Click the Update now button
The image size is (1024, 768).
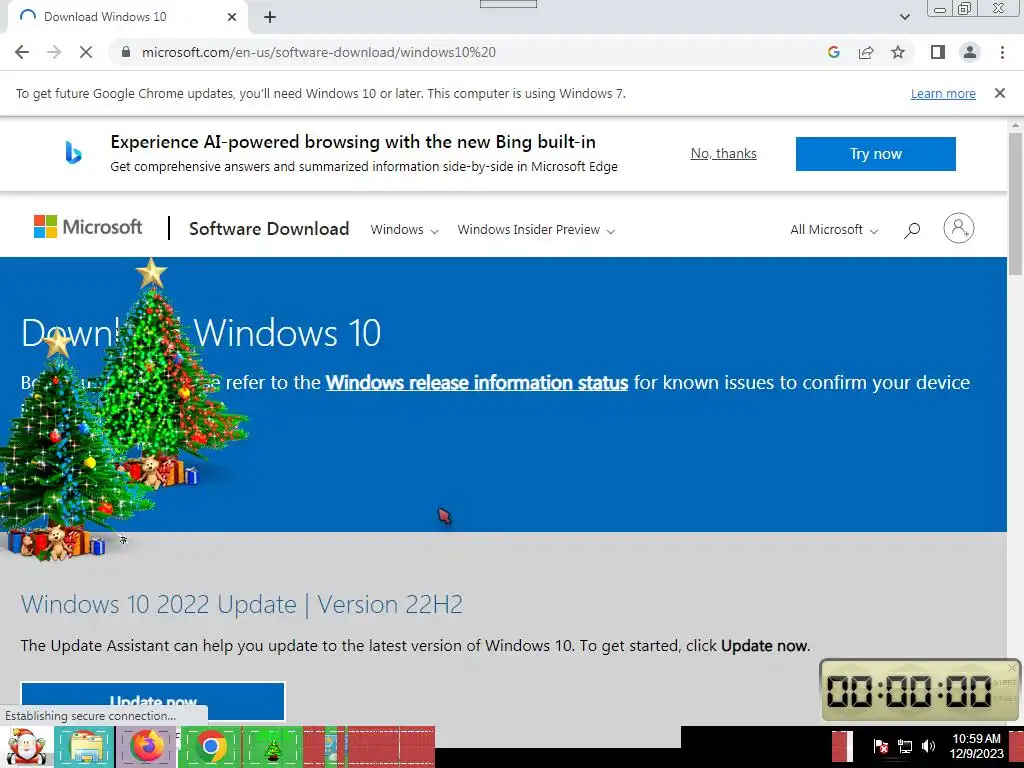[x=153, y=701]
